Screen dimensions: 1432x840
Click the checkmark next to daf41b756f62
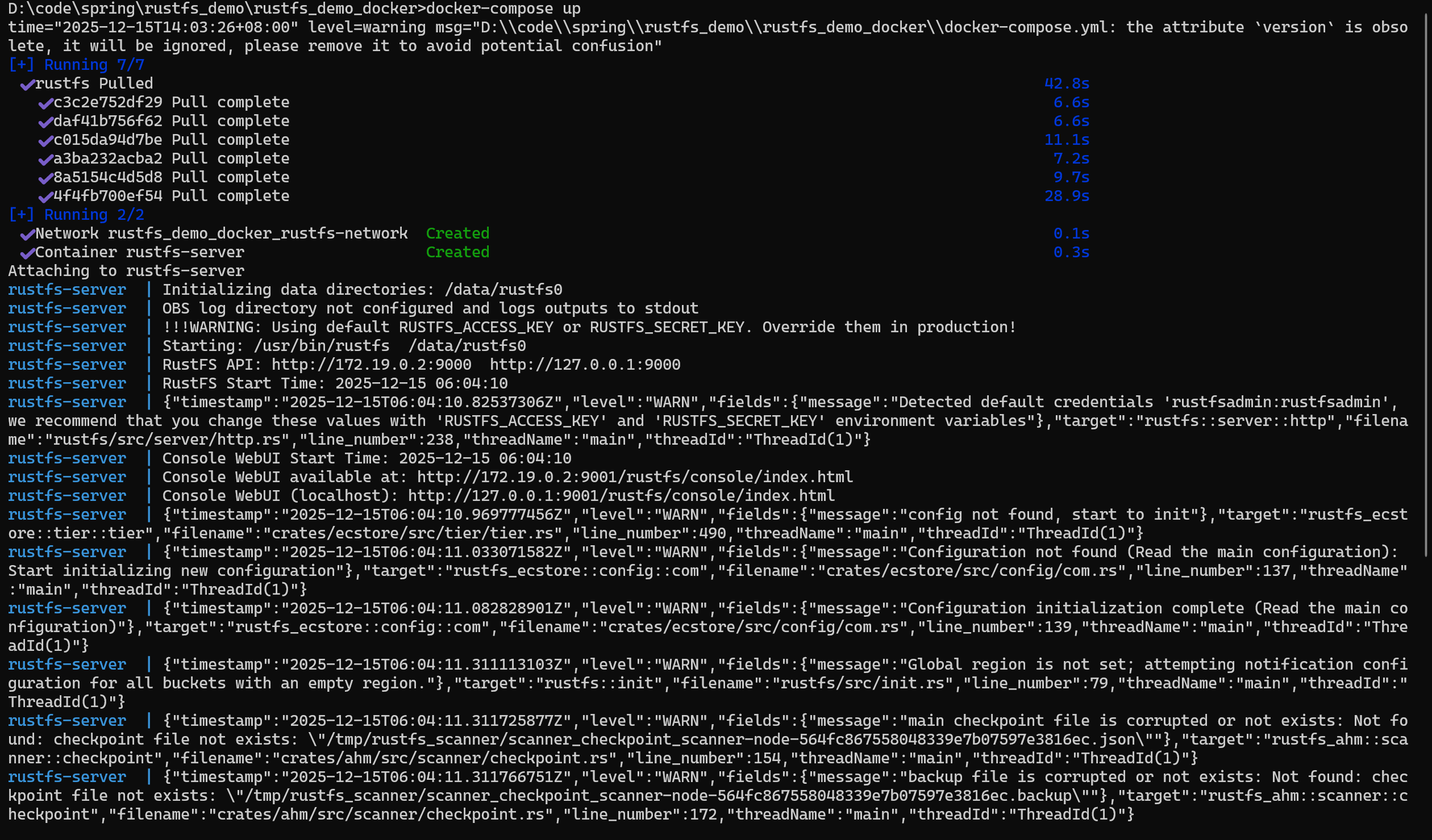click(45, 122)
